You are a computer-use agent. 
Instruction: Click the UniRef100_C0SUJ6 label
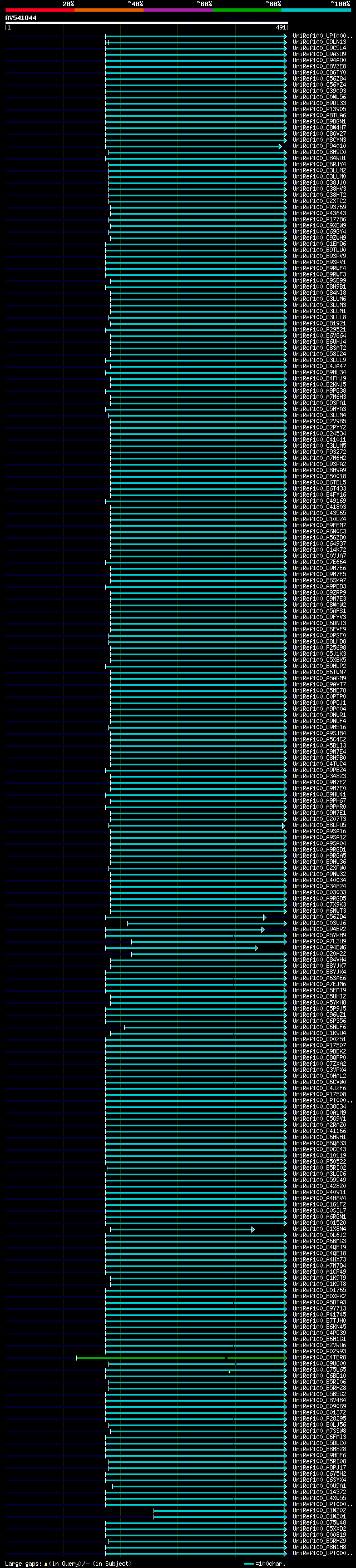[319, 923]
